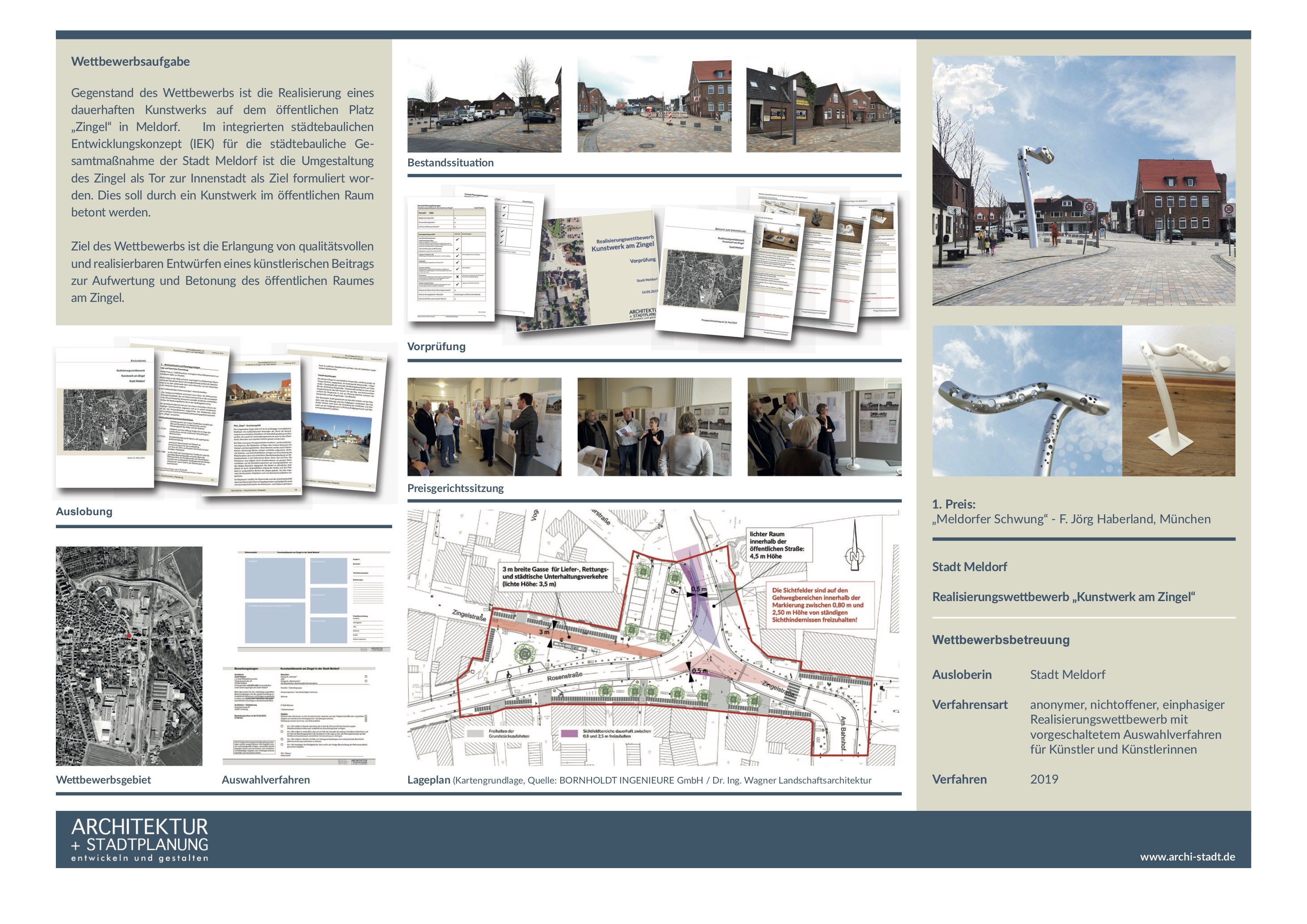Screen dimensions: 1307x924
Task: Select the middle Preisgerichtssitzung jury photo
Action: (654, 426)
